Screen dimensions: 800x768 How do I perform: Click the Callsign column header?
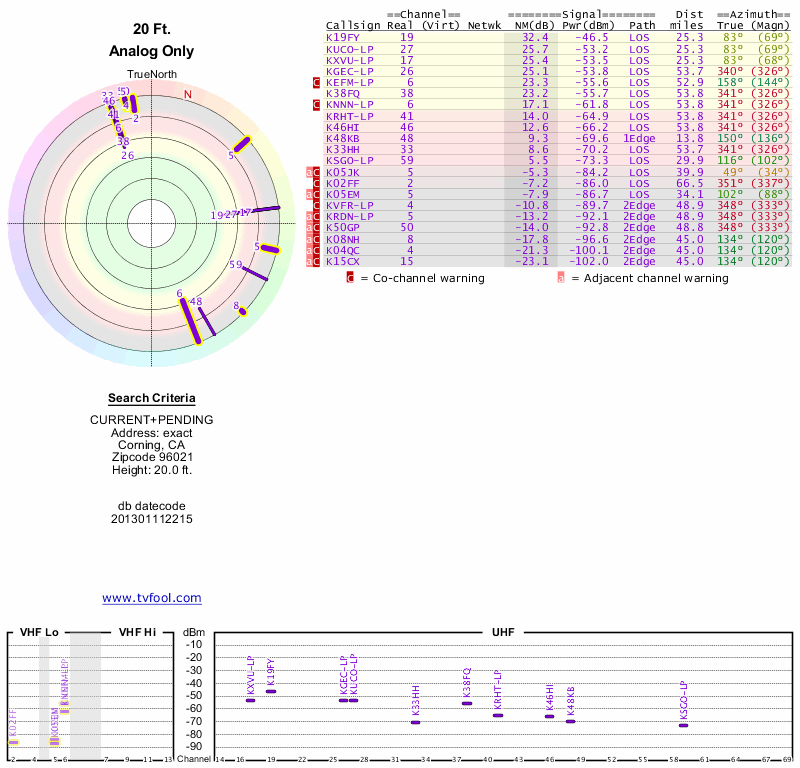coord(348,25)
